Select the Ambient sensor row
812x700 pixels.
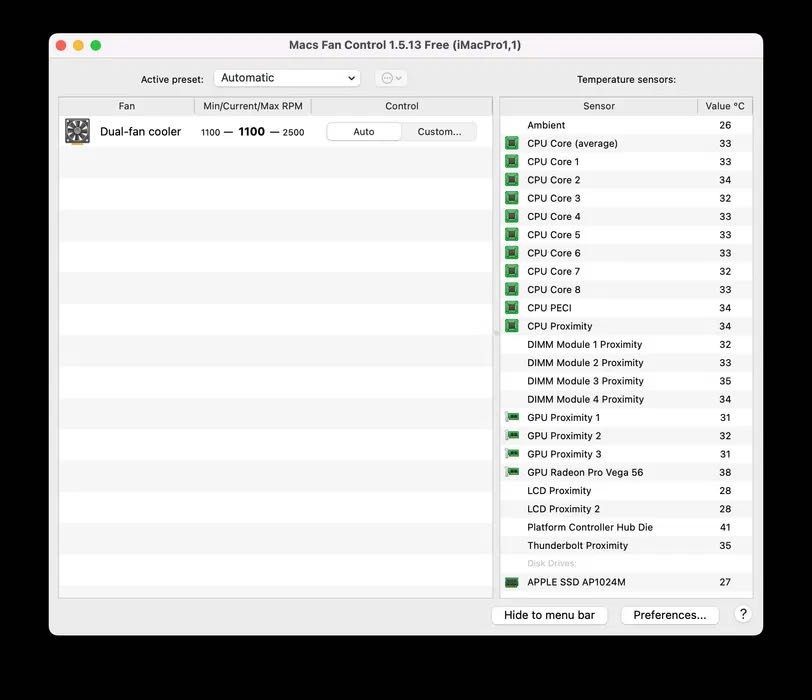[627, 125]
